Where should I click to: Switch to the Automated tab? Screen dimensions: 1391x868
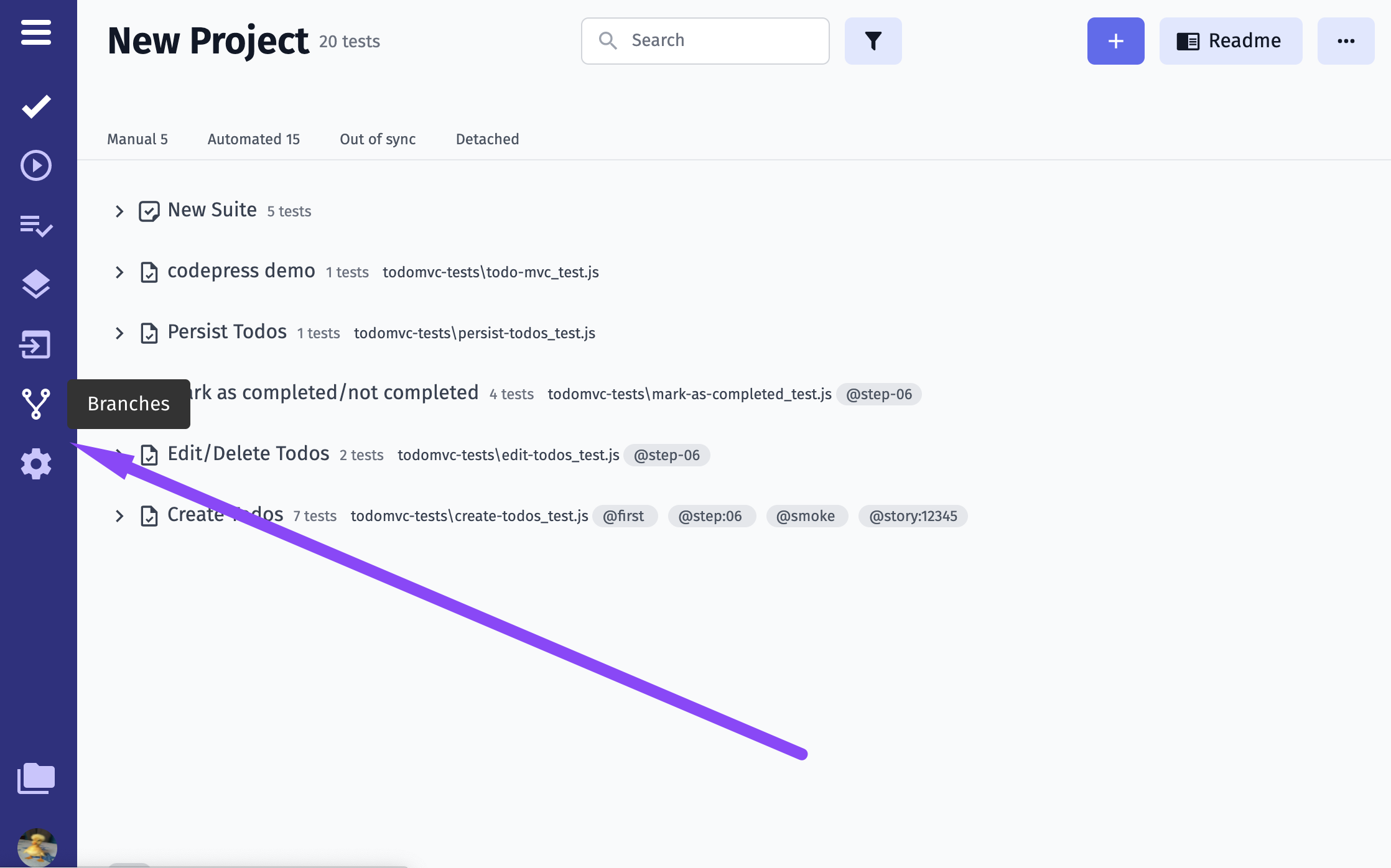254,139
